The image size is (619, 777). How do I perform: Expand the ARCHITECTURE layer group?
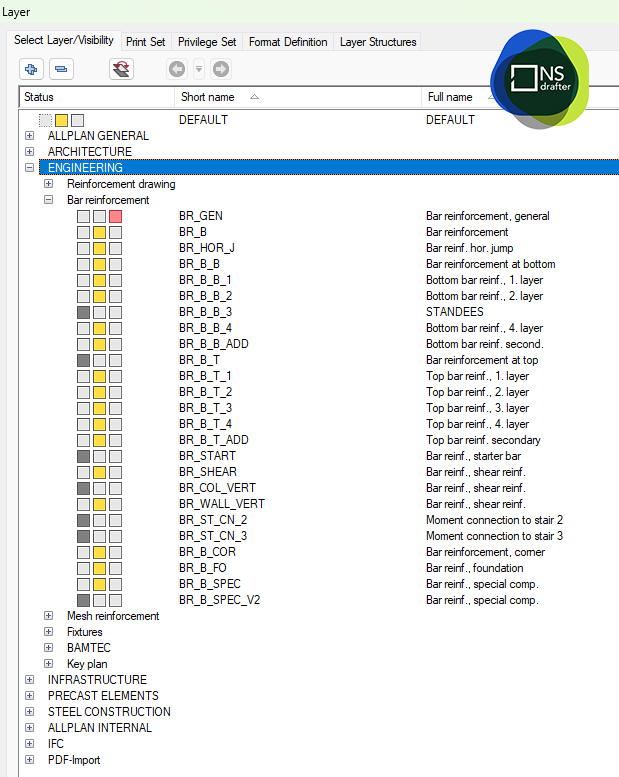tap(29, 152)
